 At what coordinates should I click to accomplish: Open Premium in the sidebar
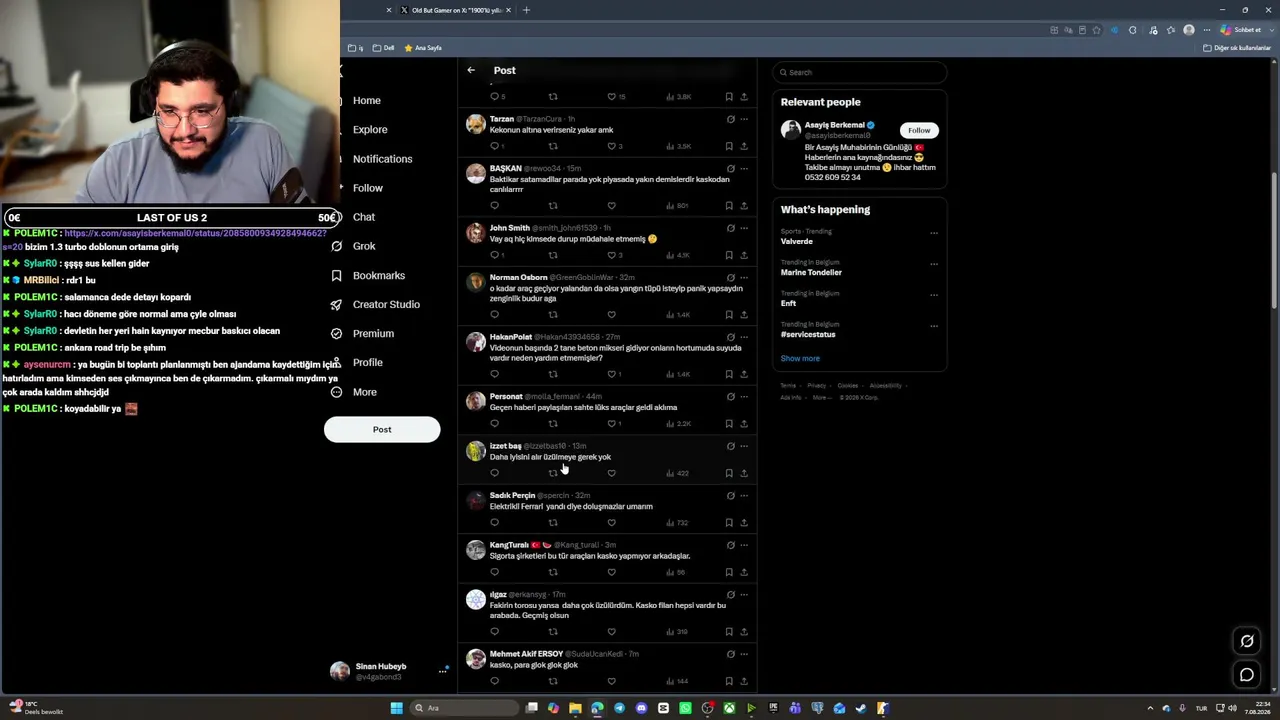[x=364, y=334]
